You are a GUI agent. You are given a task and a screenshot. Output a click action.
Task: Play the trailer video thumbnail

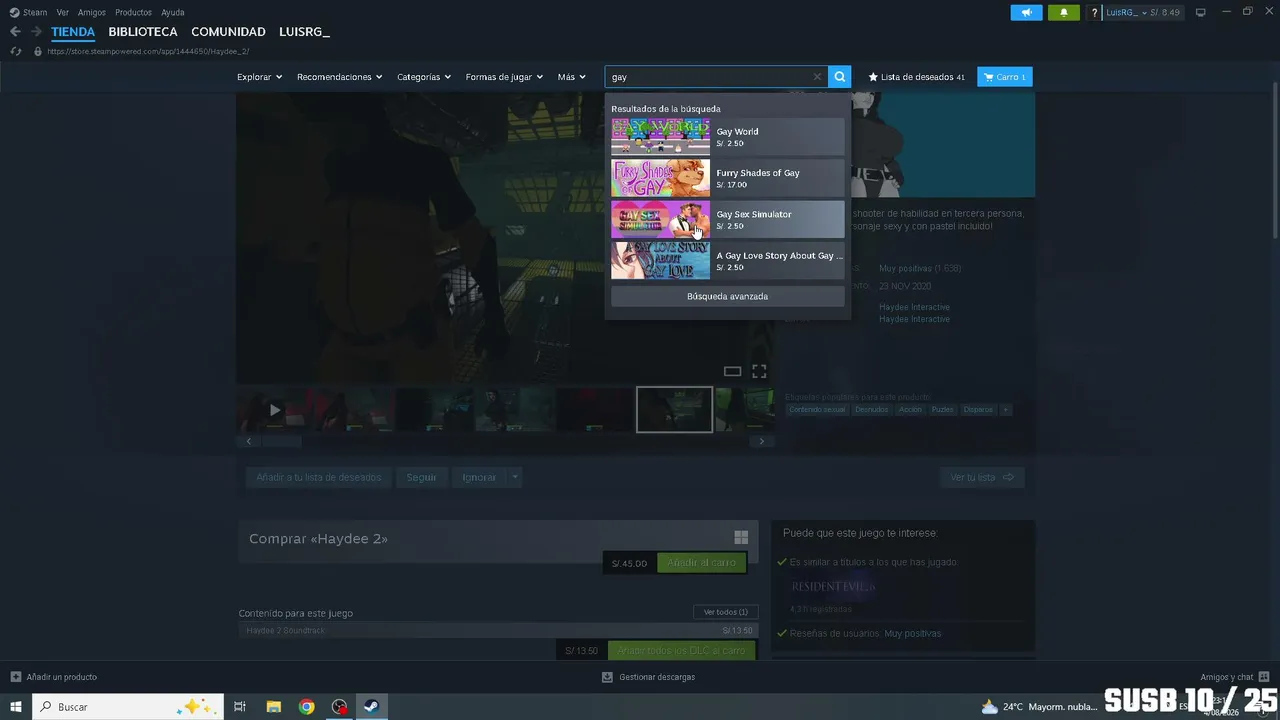275,410
